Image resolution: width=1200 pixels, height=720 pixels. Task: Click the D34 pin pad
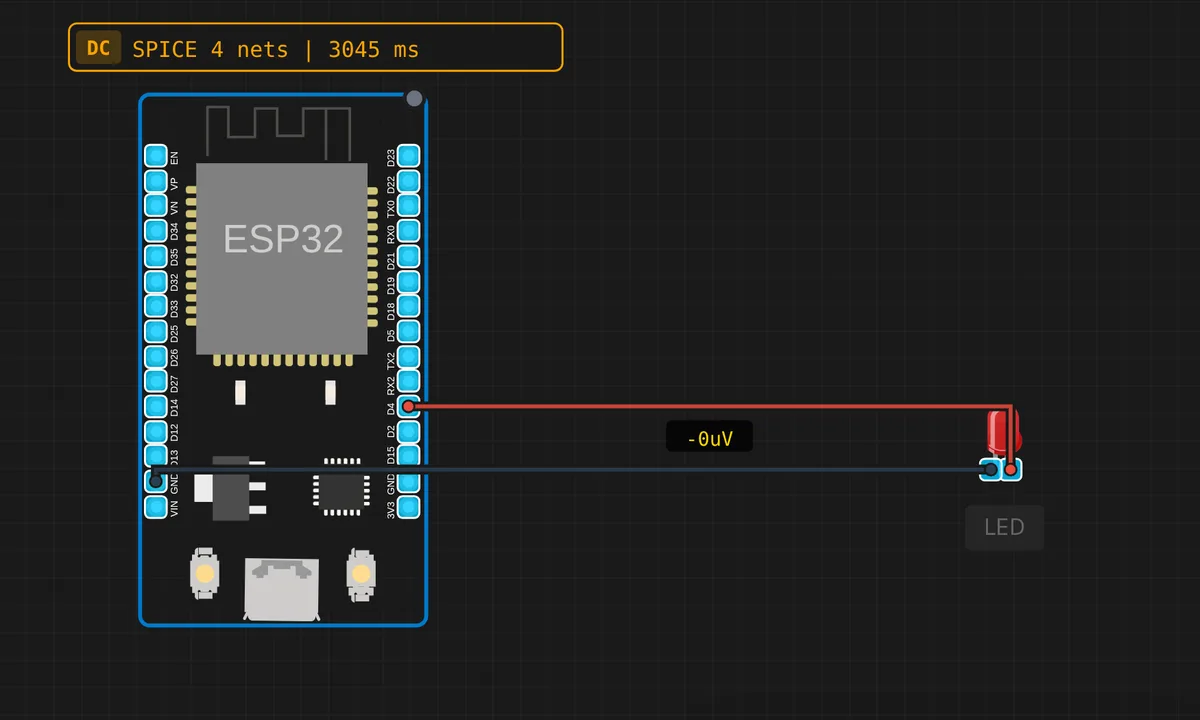[156, 231]
